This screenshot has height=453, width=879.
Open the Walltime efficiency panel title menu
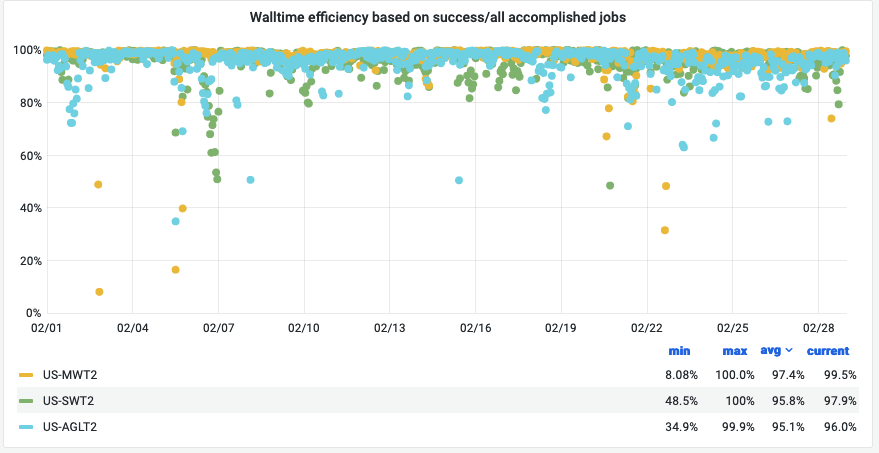tap(439, 17)
